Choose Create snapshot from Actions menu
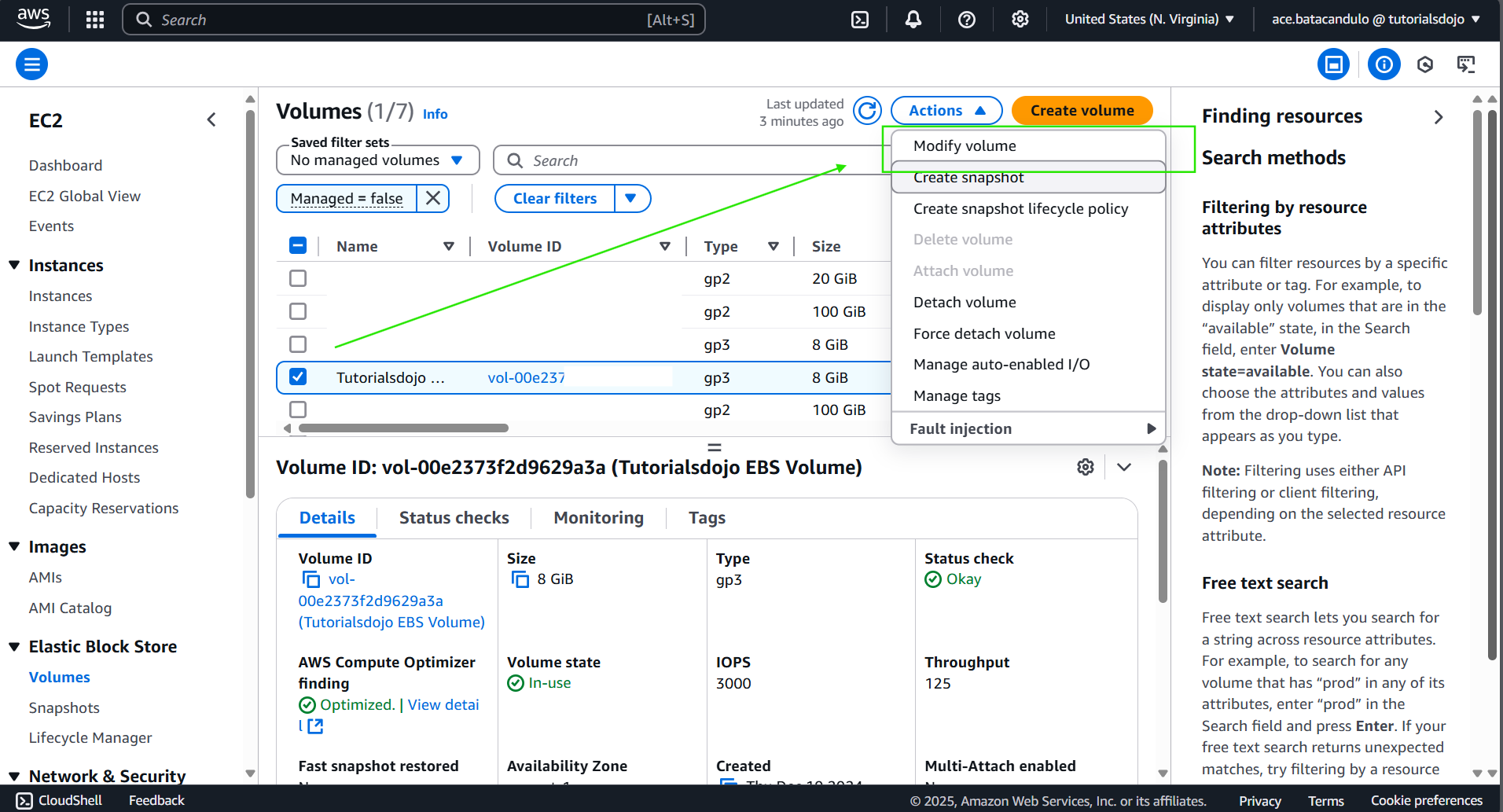 point(1028,178)
